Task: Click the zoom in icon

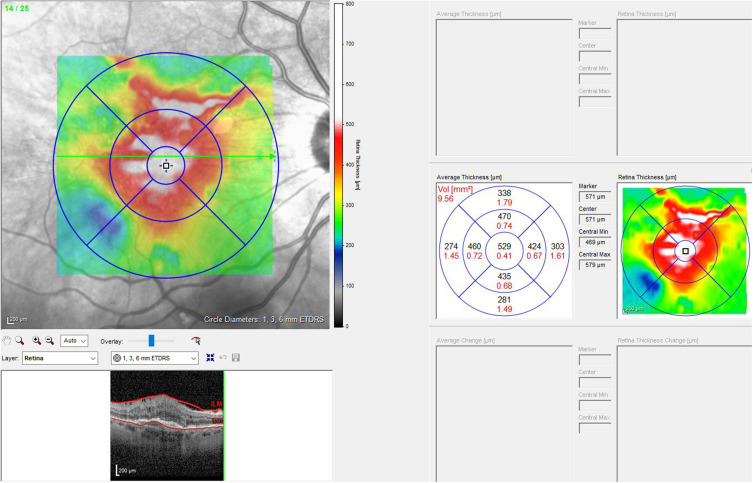Action: [x=37, y=340]
